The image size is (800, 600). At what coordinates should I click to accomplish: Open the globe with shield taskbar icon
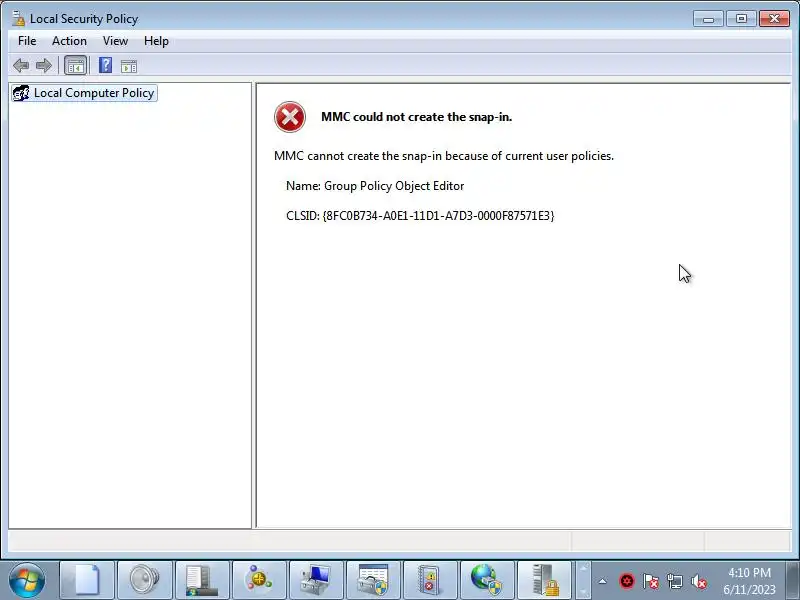(488, 580)
